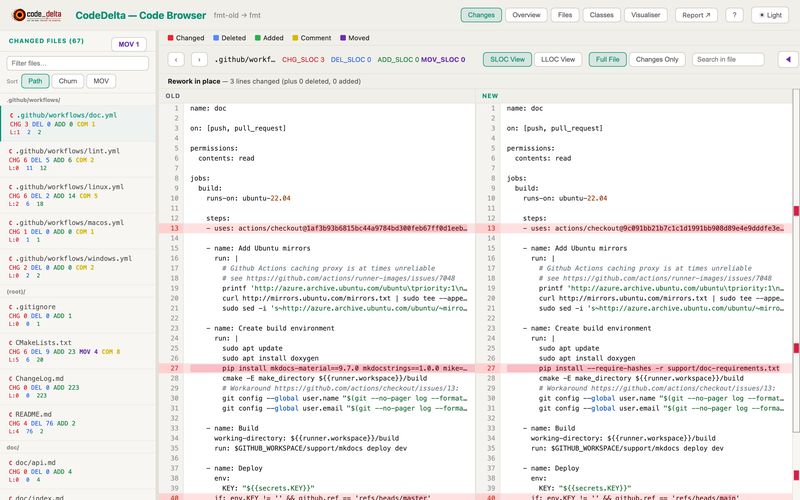Image resolution: width=800 pixels, height=500 pixels.
Task: Sort changed files by MOV
Action: pyautogui.click(x=101, y=81)
